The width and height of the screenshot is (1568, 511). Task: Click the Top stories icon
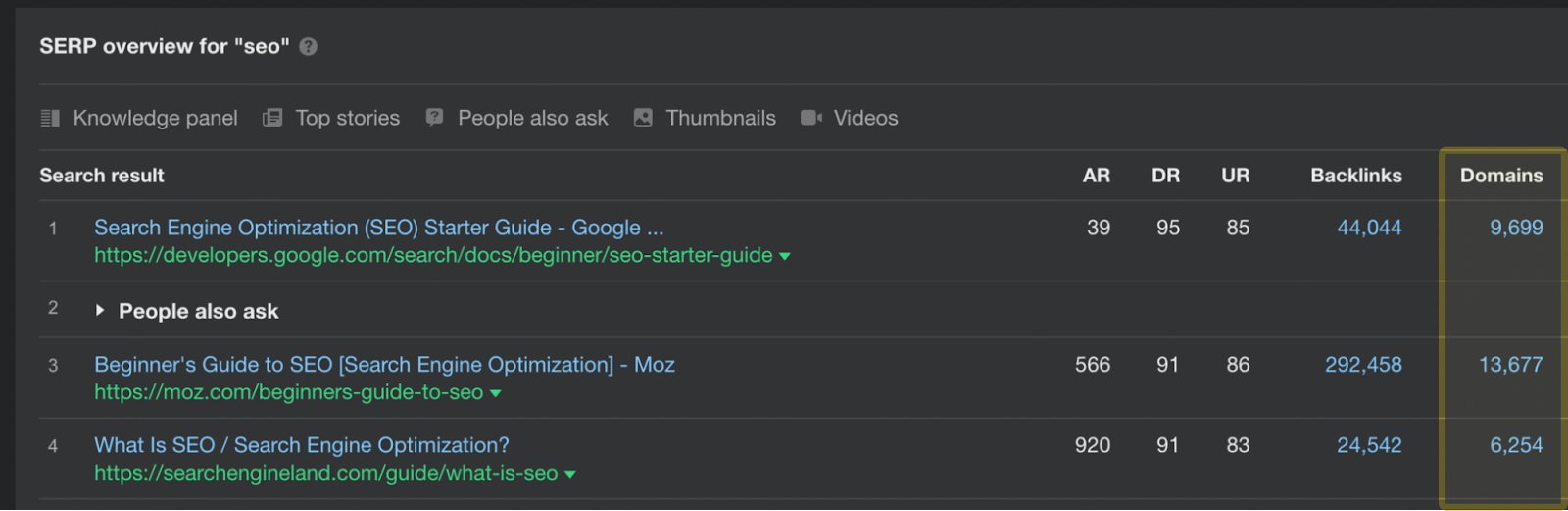pos(272,119)
